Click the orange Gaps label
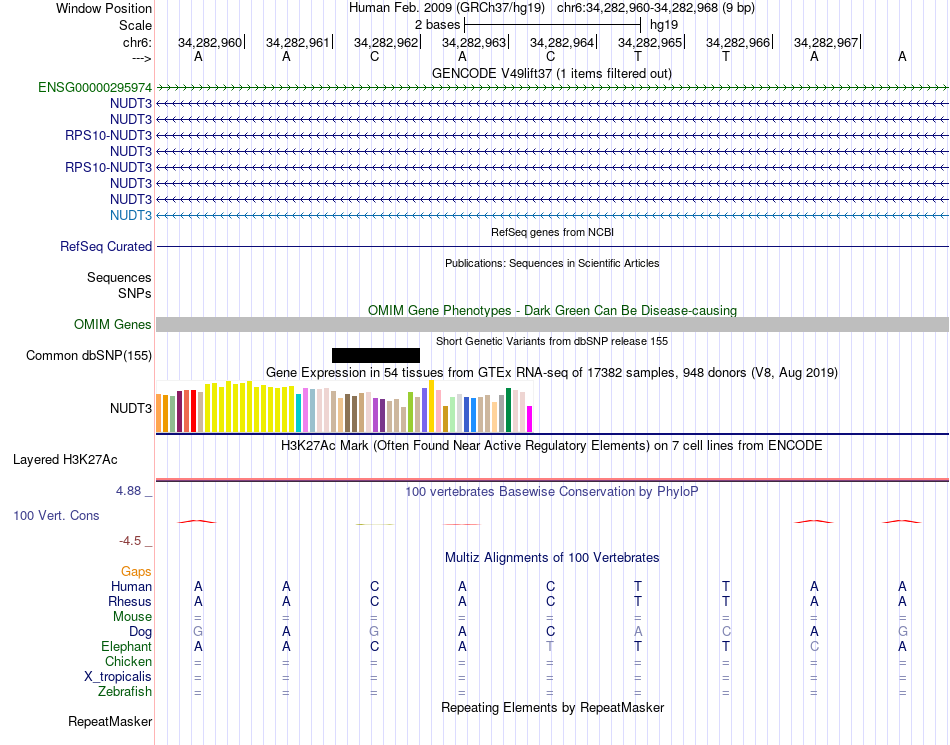The image size is (950, 745). point(136,572)
